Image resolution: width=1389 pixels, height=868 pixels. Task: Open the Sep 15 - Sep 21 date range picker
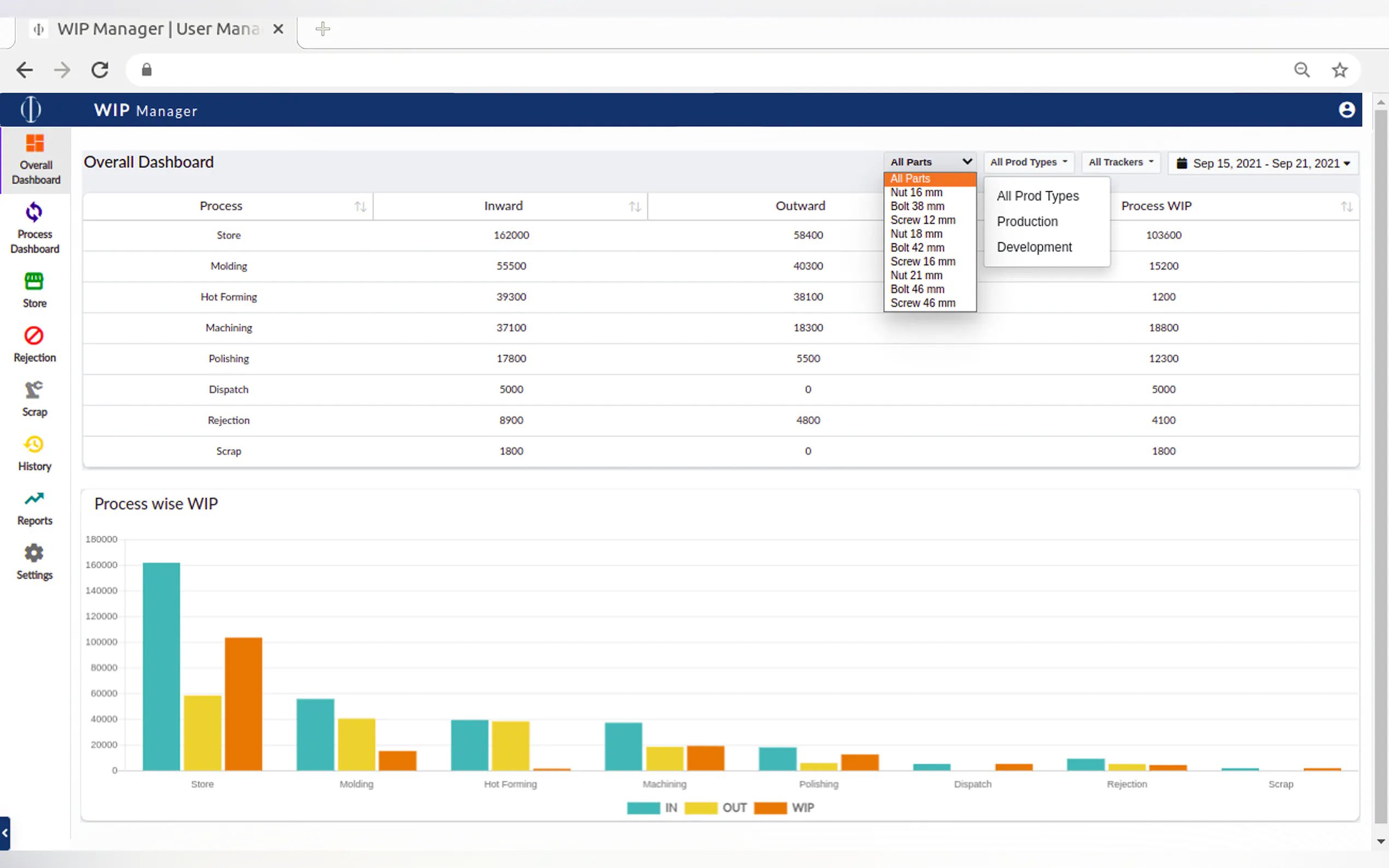pyautogui.click(x=1263, y=163)
